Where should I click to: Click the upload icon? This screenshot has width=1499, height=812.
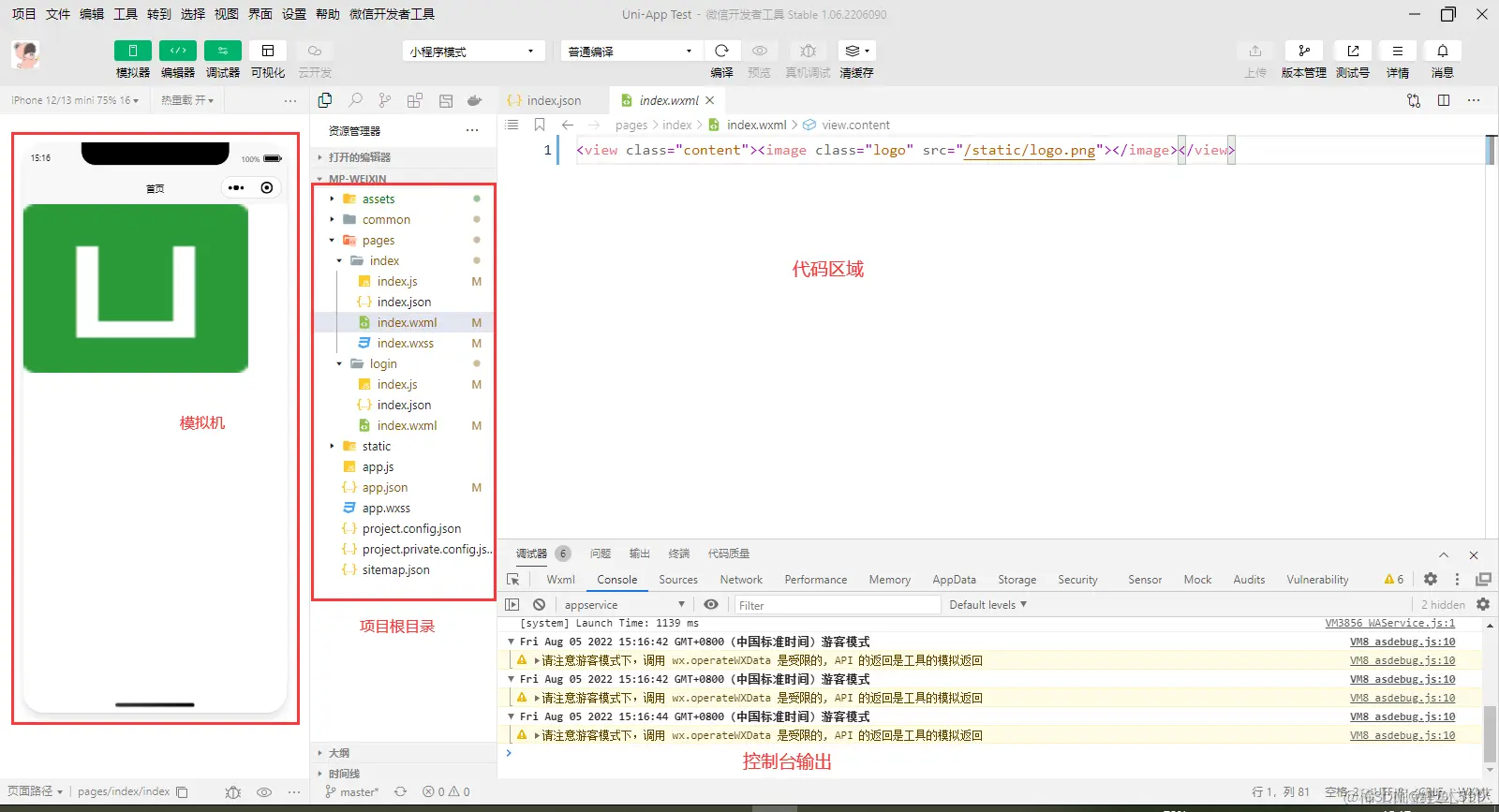(x=1255, y=51)
